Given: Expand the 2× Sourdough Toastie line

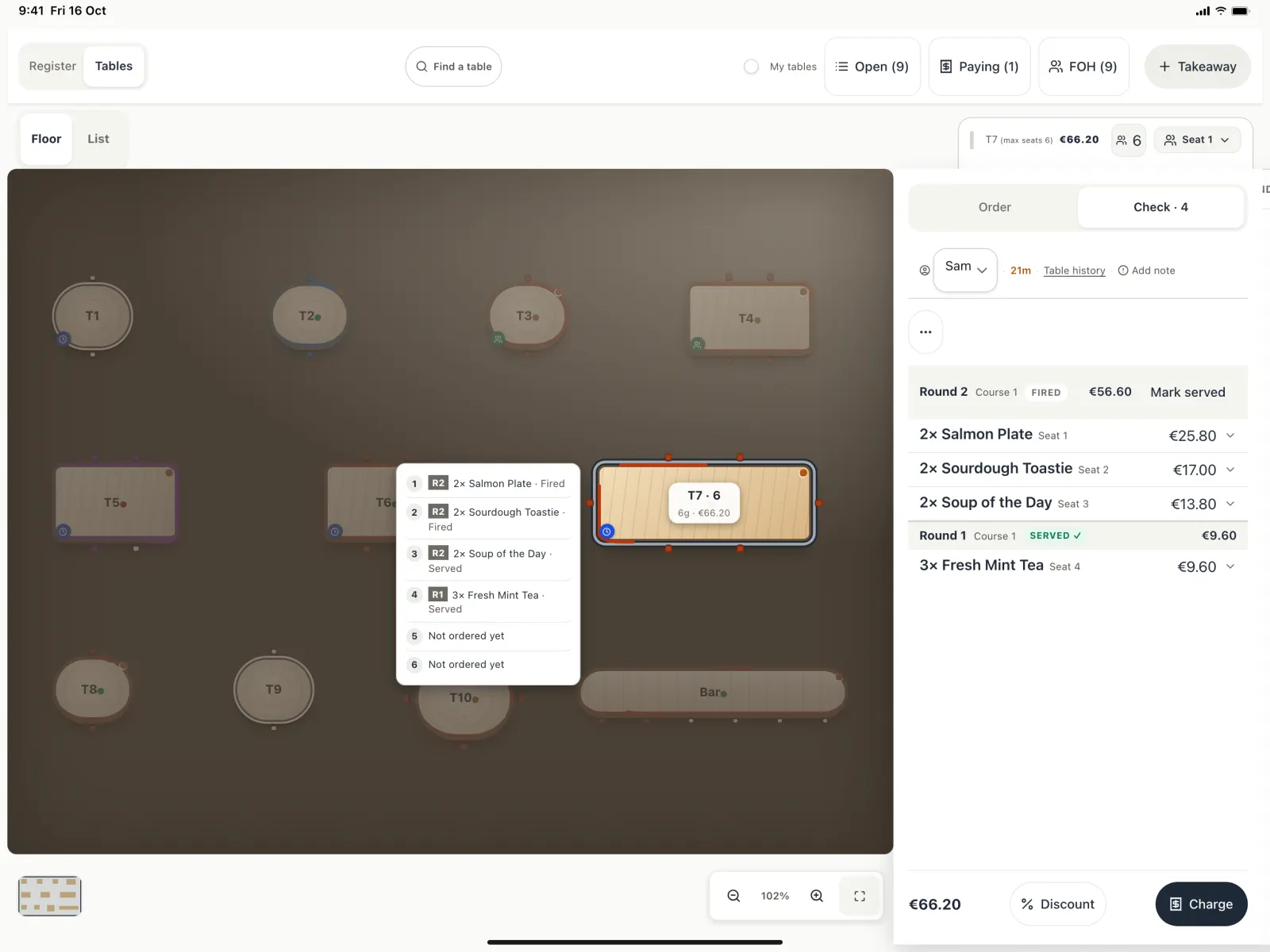Looking at the screenshot, I should [1230, 470].
